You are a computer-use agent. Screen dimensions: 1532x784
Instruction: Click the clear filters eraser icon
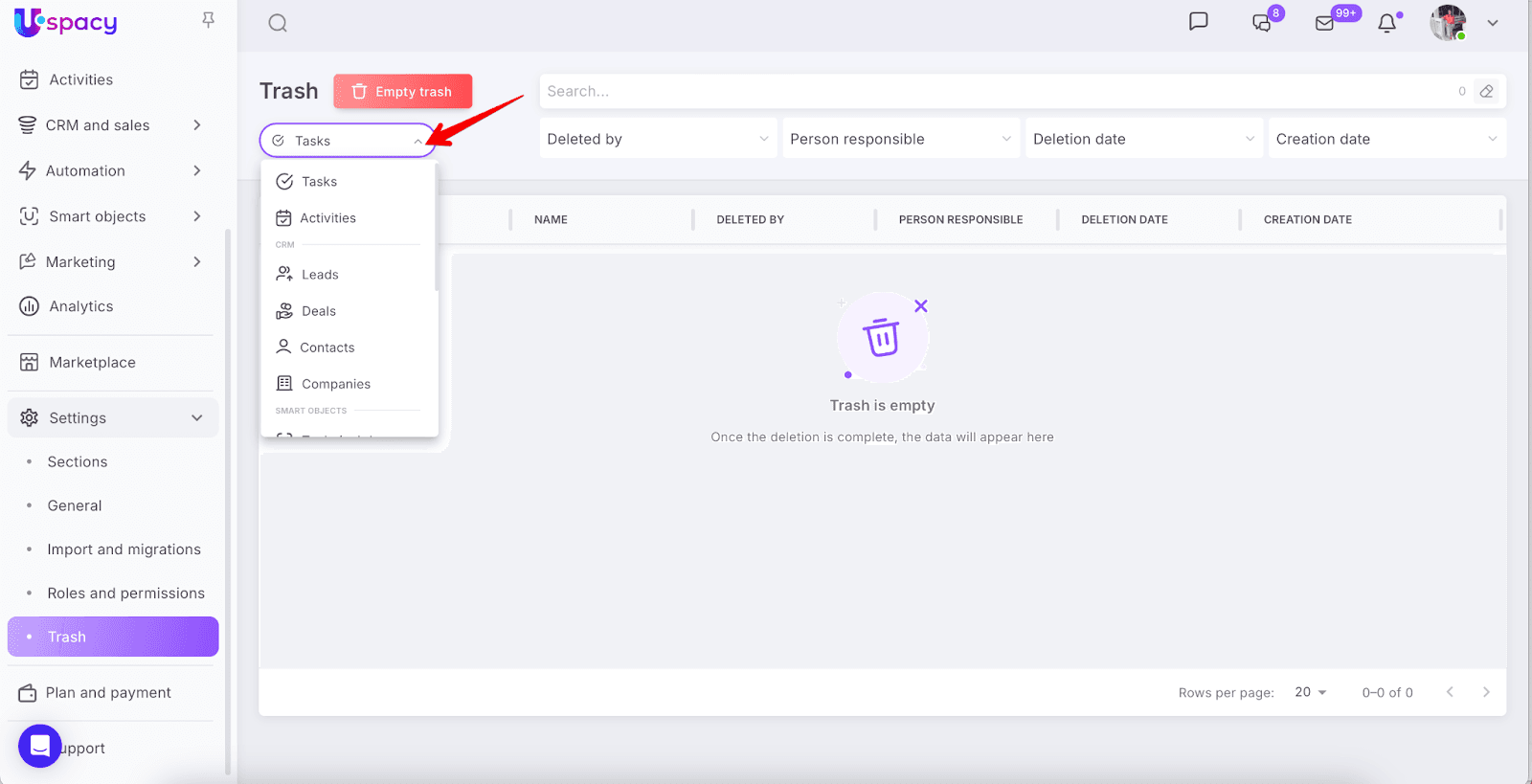click(x=1486, y=92)
